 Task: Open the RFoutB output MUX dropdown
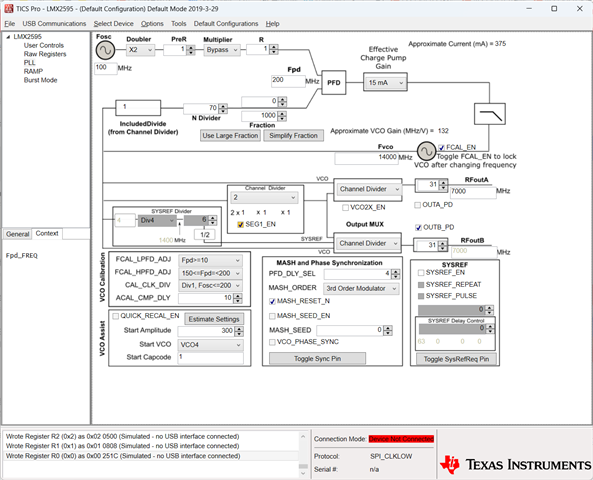[x=368, y=243]
